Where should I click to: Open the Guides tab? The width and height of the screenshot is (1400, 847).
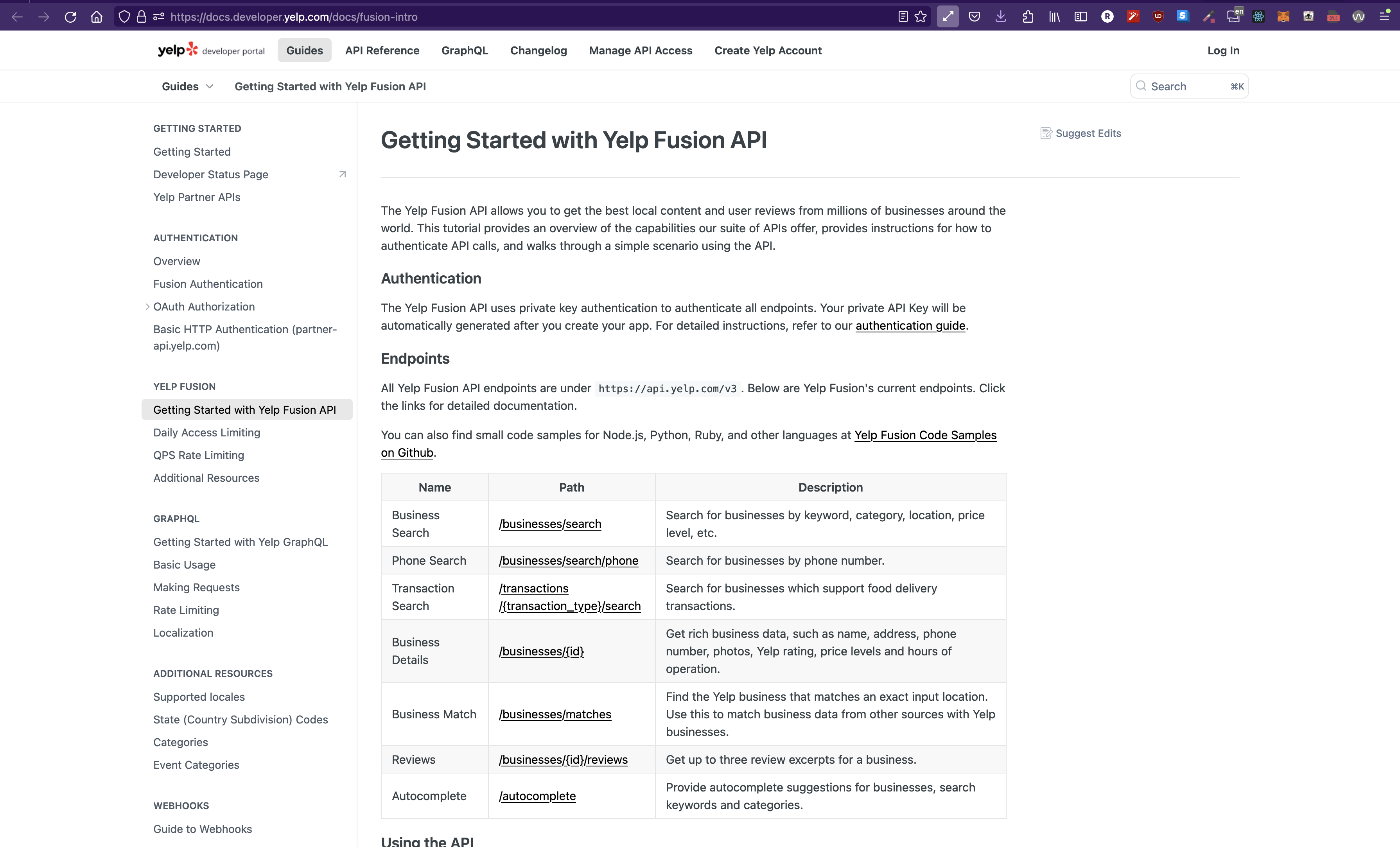tap(305, 50)
